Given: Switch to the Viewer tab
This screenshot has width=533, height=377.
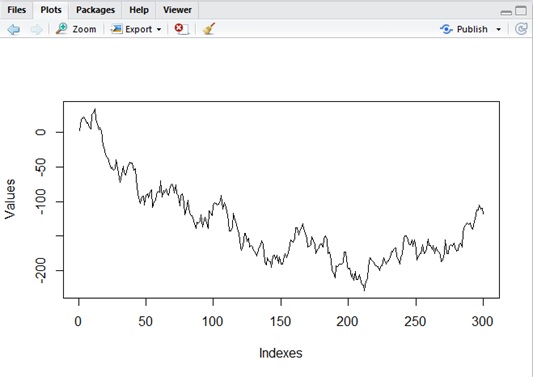Looking at the screenshot, I should pyautogui.click(x=177, y=10).
